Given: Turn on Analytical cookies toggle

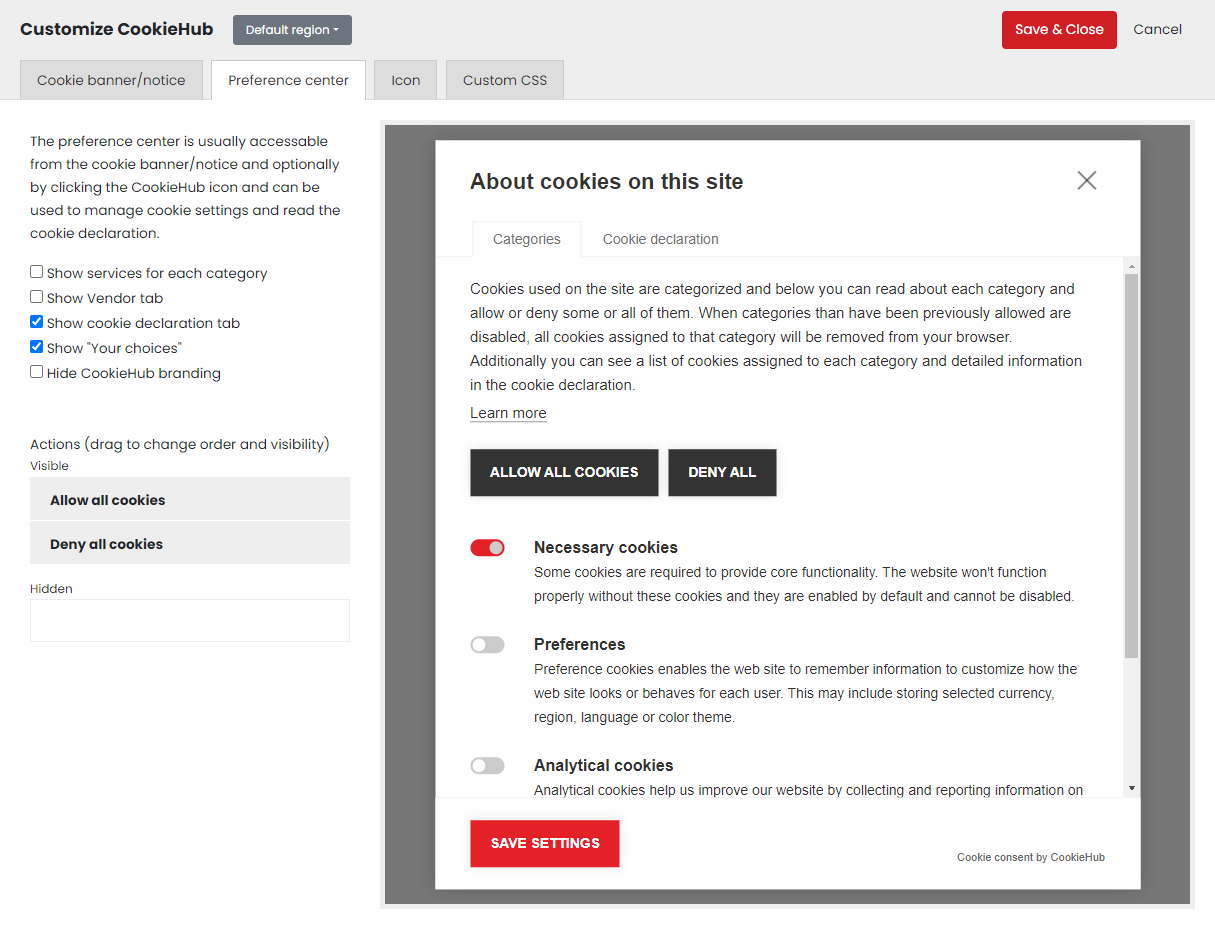Looking at the screenshot, I should tap(487, 765).
